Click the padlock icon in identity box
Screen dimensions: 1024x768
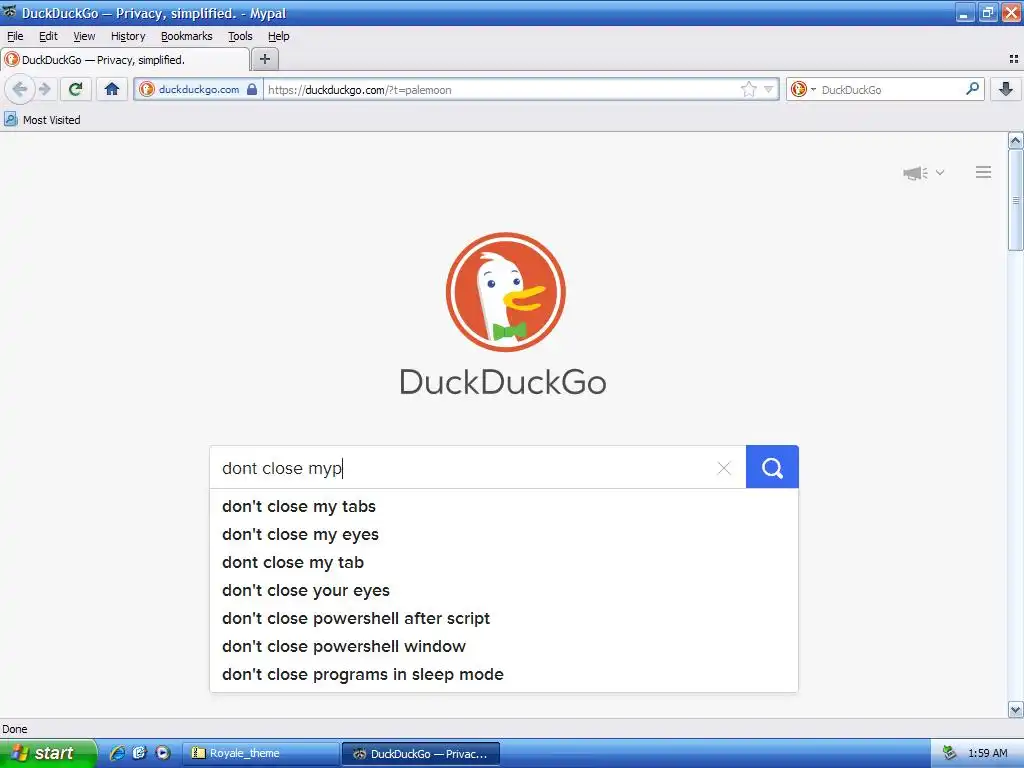(252, 89)
